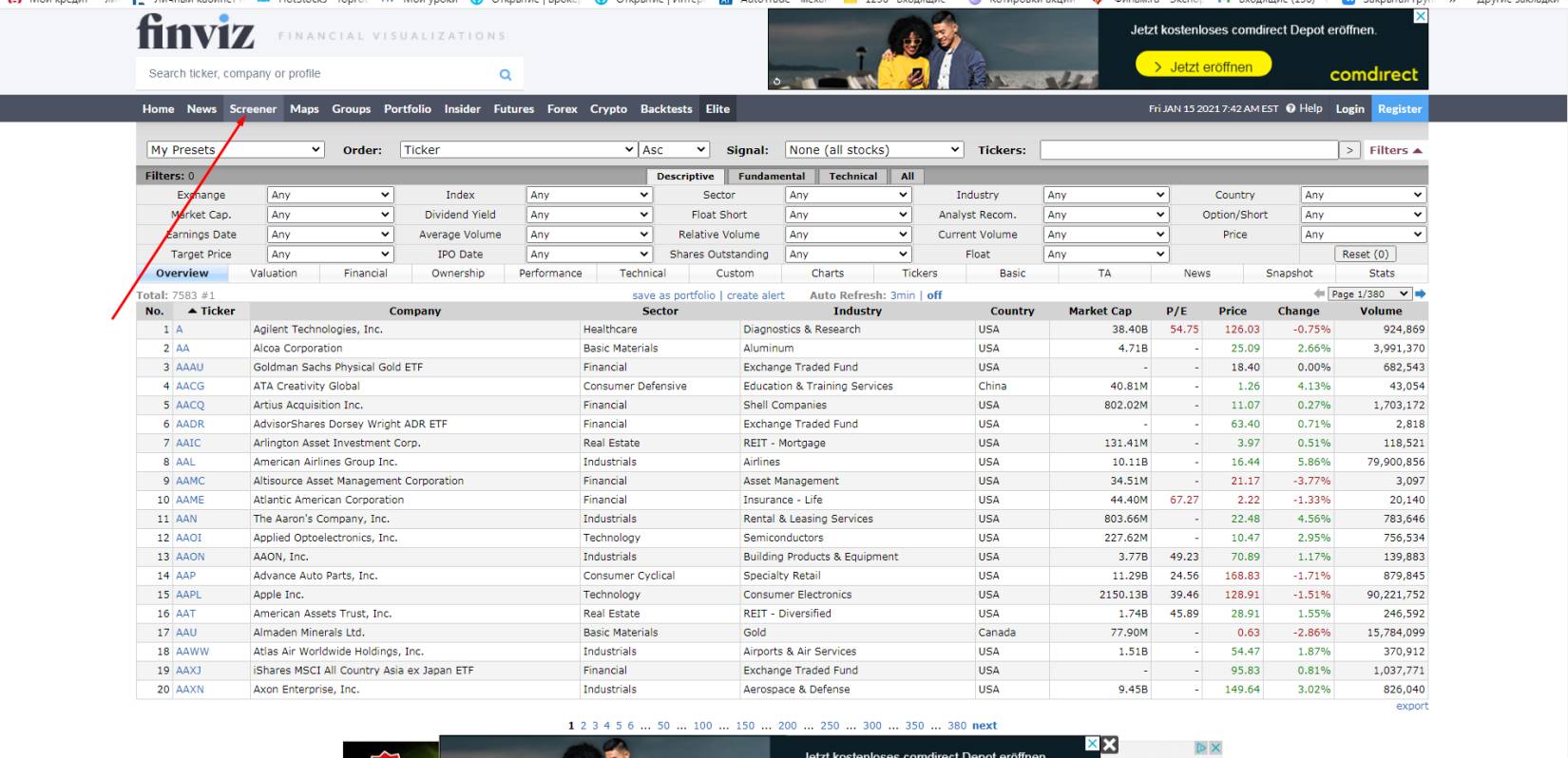This screenshot has height=758, width=1568.
Task: Click the Help question mark icon
Action: pyautogui.click(x=1291, y=108)
